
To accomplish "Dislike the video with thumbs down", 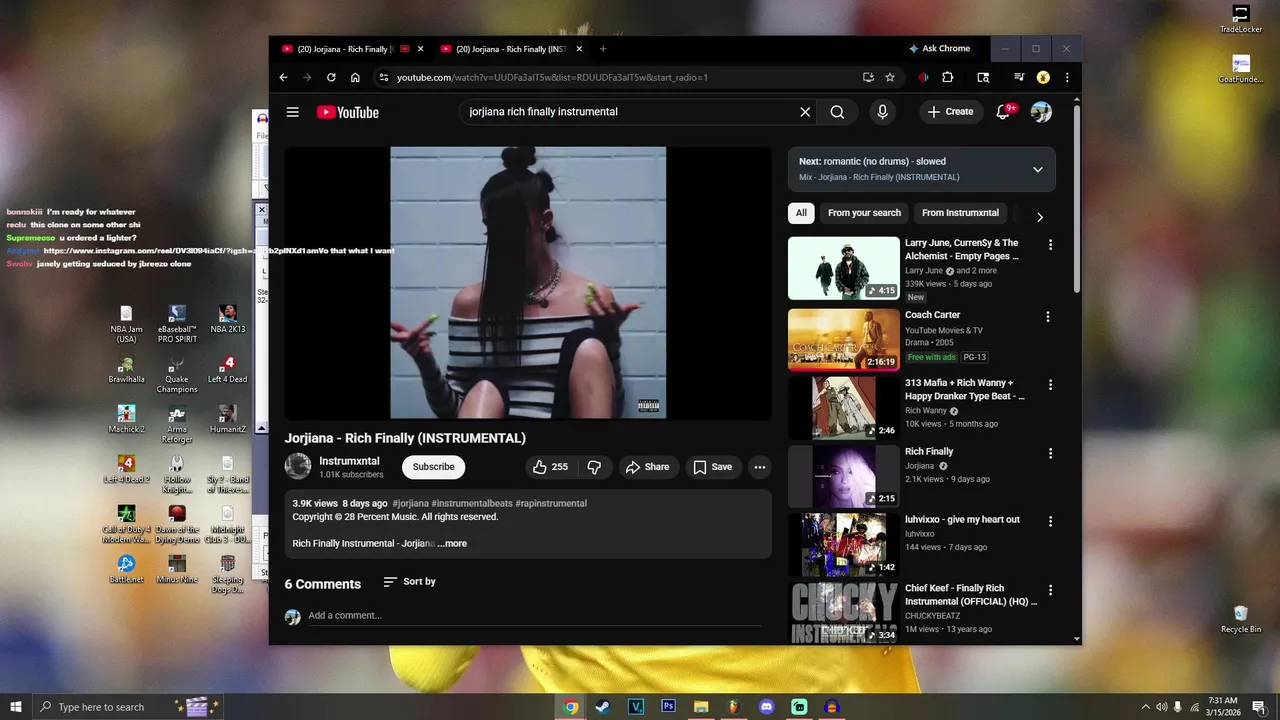I will 594,467.
